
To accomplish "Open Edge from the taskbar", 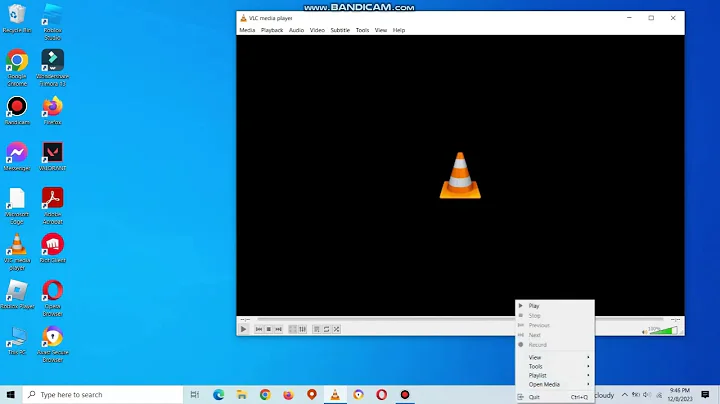I will [x=219, y=395].
